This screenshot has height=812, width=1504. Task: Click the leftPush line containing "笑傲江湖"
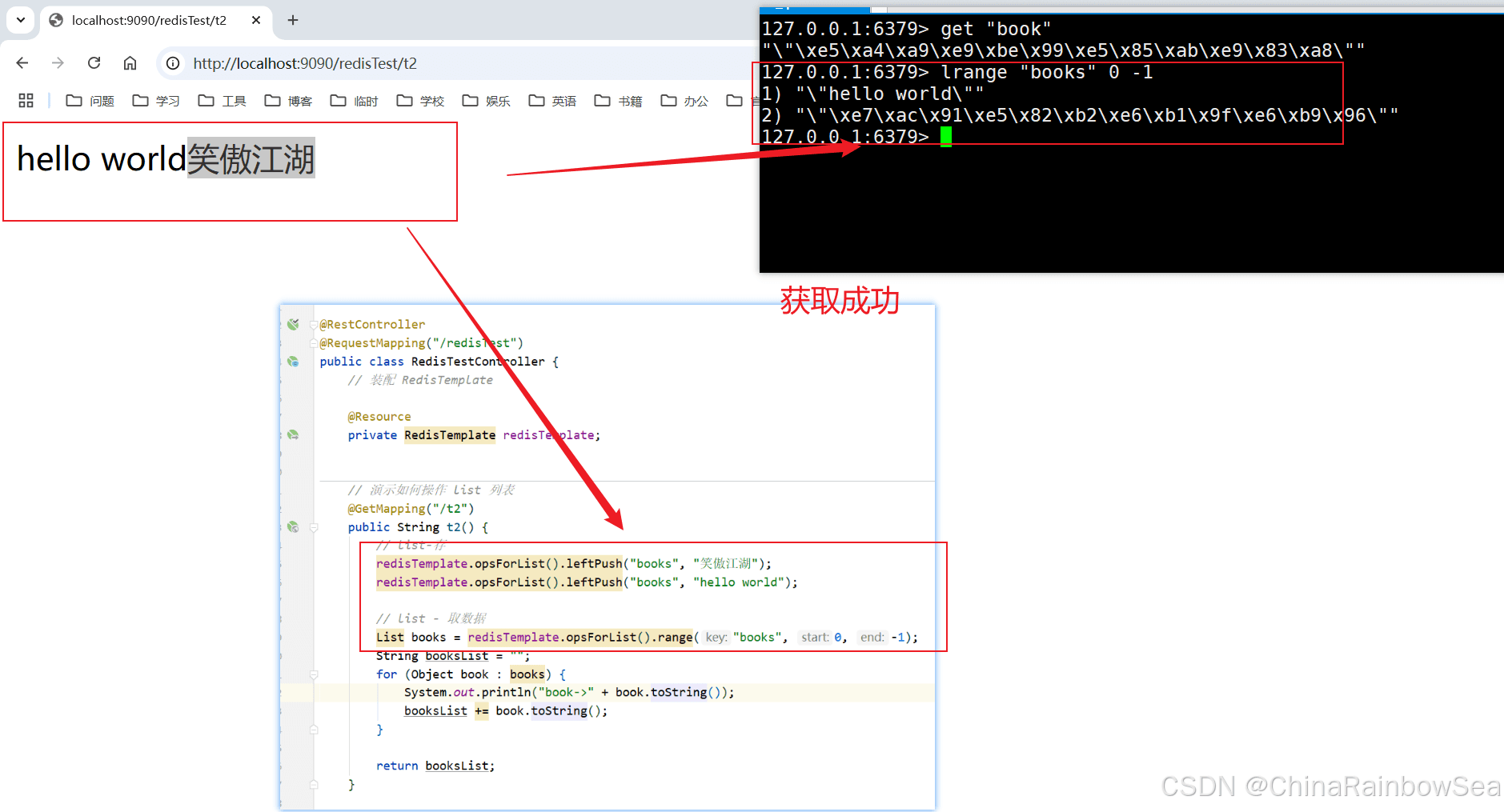click(574, 564)
